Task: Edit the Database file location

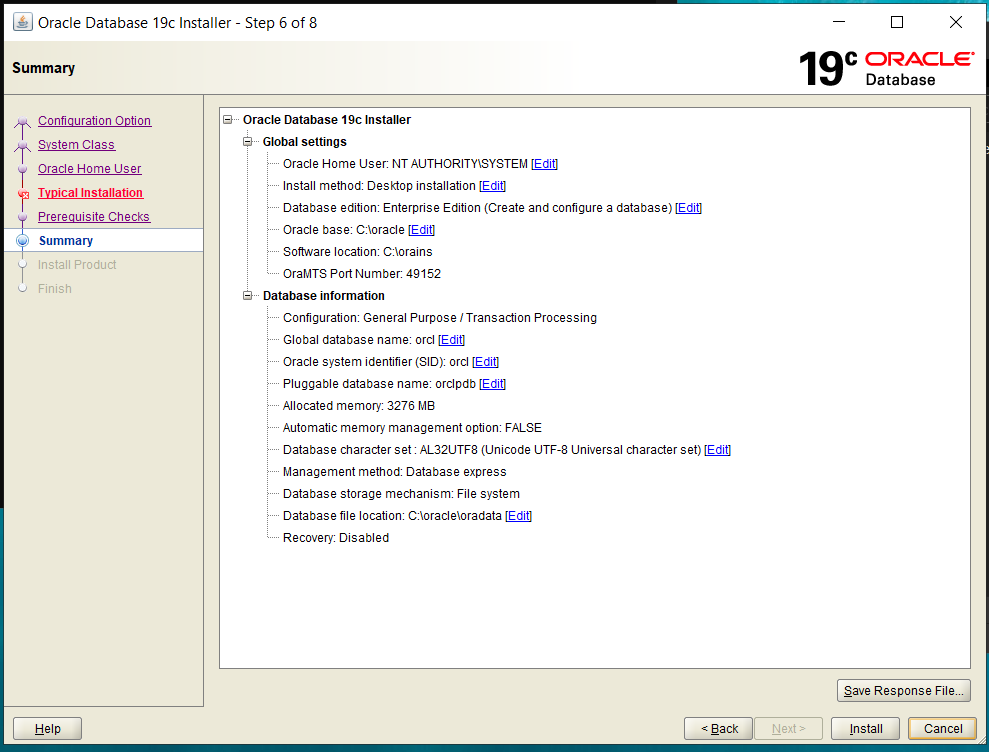Action: (518, 516)
